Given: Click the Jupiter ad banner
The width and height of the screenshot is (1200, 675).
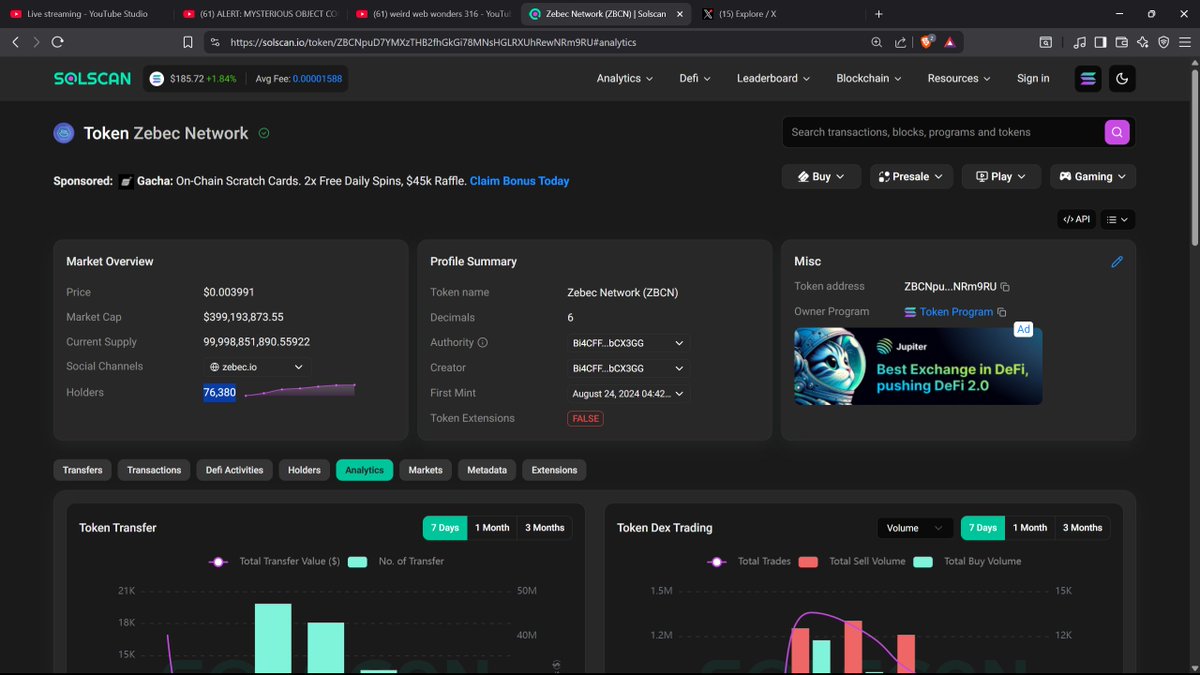Looking at the screenshot, I should (x=918, y=365).
